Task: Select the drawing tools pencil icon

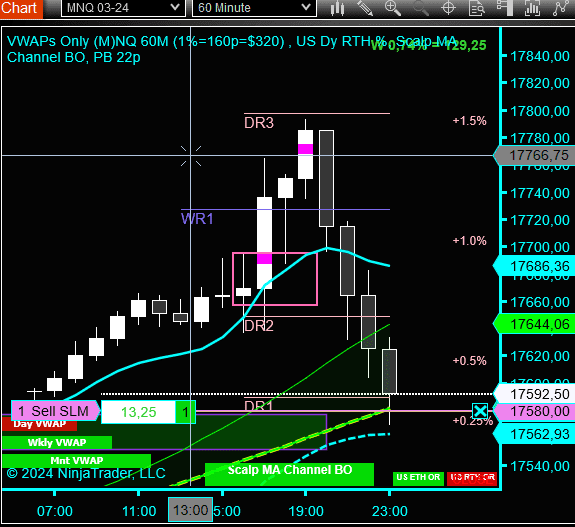Action: (365, 8)
